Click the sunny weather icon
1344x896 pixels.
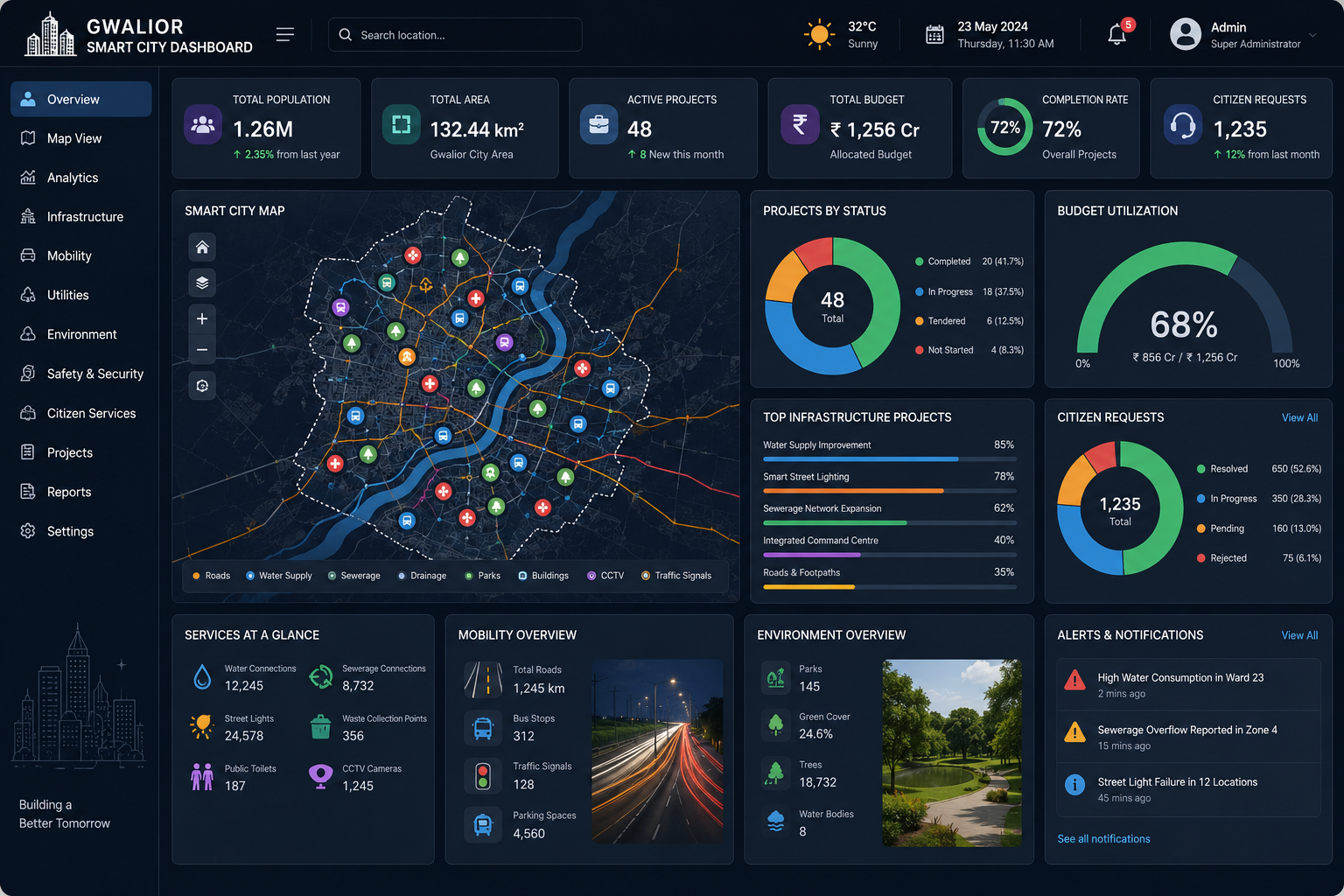tap(819, 35)
